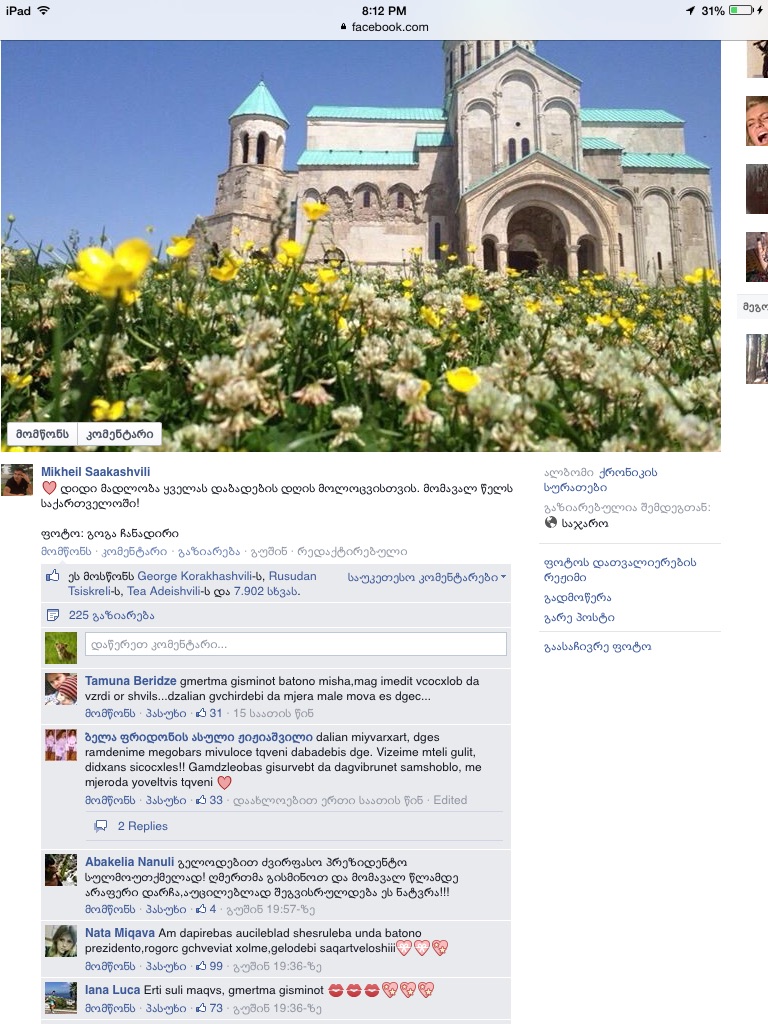Tap the lock icon beside facebook.com

coord(344,27)
